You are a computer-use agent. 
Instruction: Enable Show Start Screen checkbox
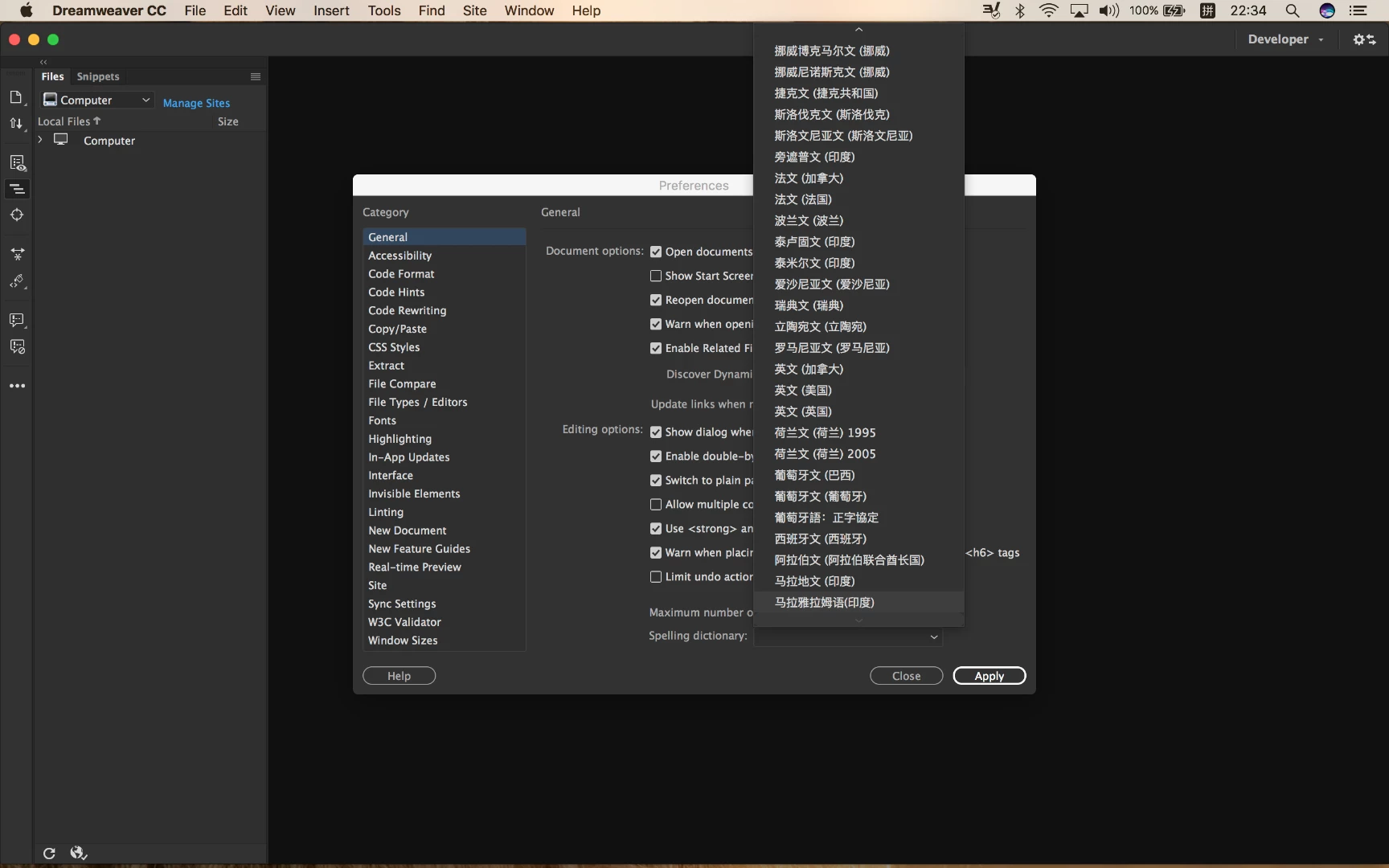point(656,276)
